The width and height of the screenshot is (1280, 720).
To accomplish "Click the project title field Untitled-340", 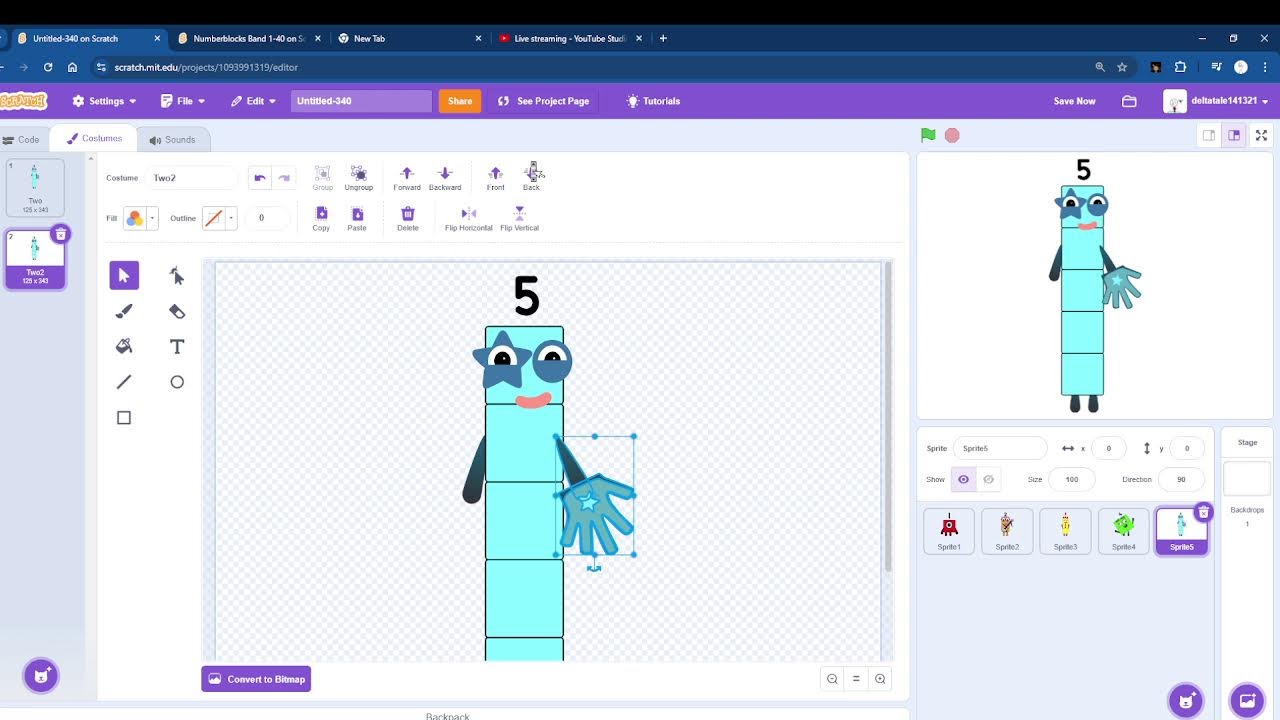I will click(x=361, y=101).
